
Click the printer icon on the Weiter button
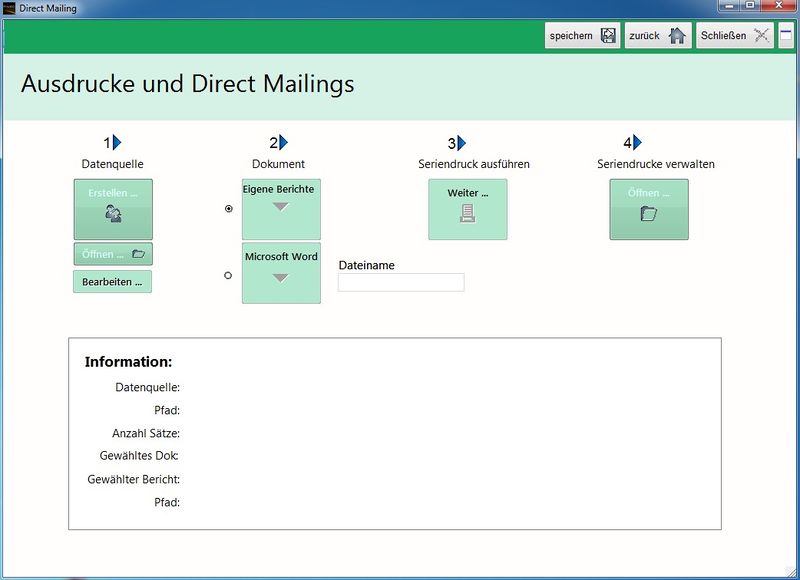(x=468, y=212)
